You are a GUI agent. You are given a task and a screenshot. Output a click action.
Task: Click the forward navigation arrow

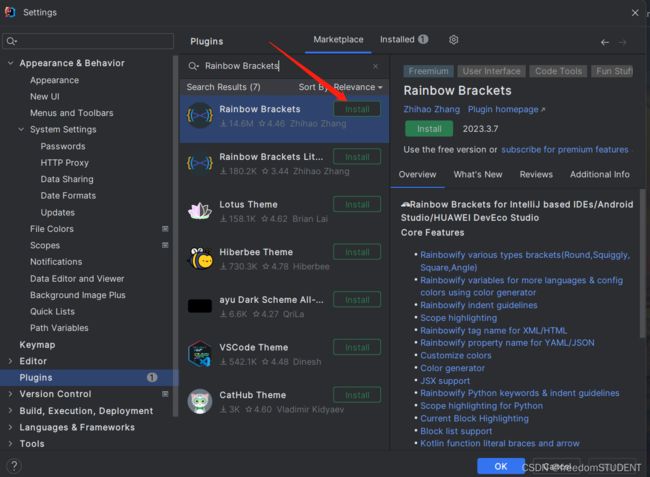point(622,42)
